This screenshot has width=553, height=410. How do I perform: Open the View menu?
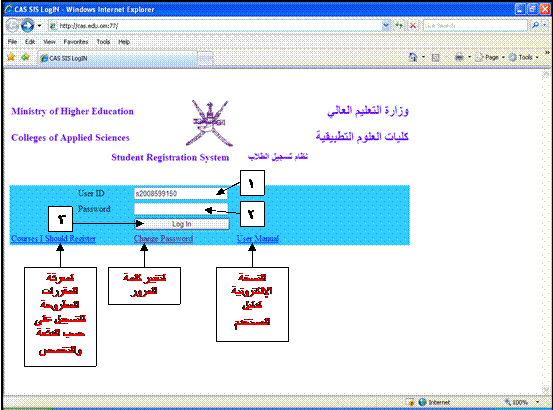click(x=49, y=42)
